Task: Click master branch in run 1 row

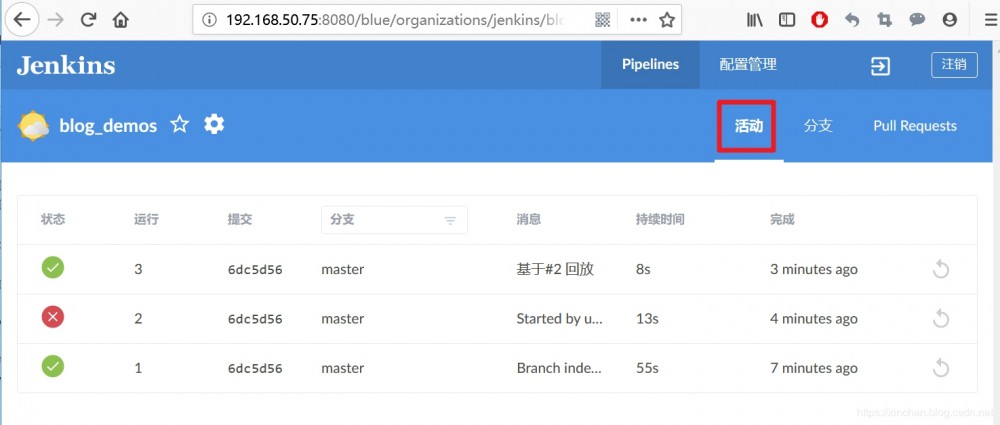Action: click(342, 368)
